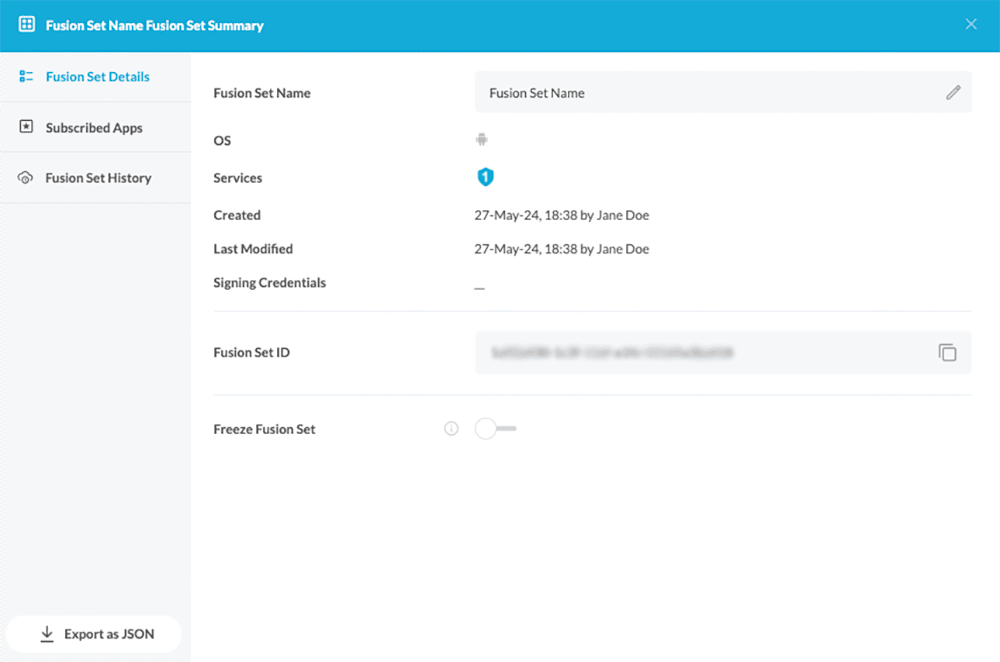Enable the Freeze Fusion Set toggle
Viewport: 1000px width, 662px height.
[x=494, y=429]
